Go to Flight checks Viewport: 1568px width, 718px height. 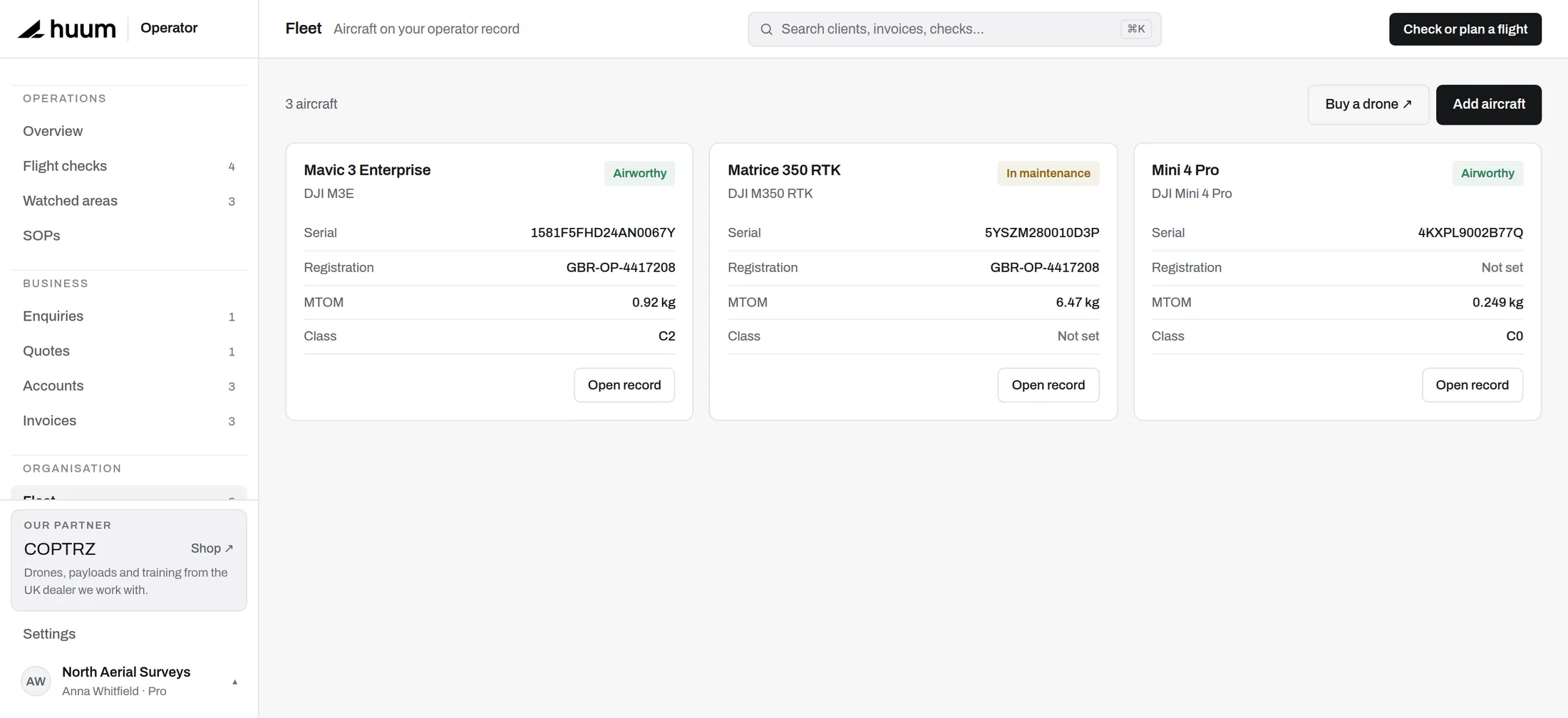[129, 166]
